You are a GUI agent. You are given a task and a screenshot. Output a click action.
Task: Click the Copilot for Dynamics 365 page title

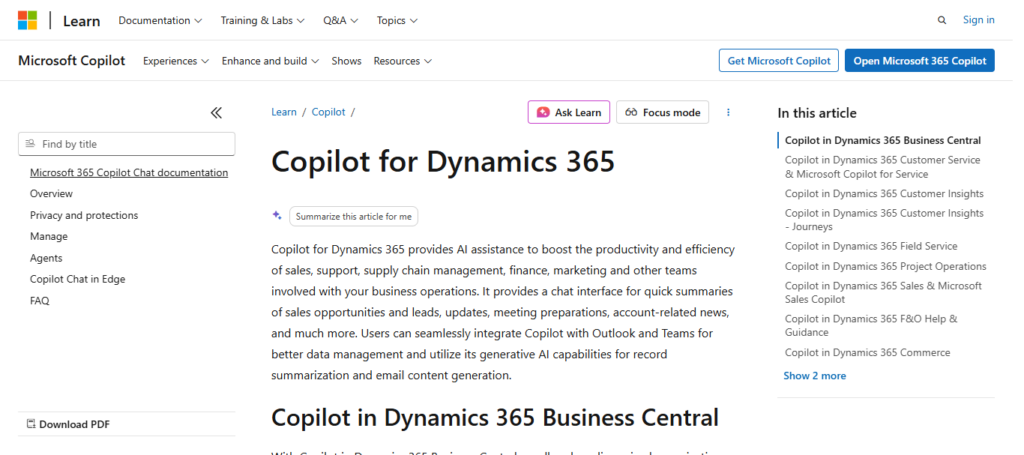[x=443, y=161]
